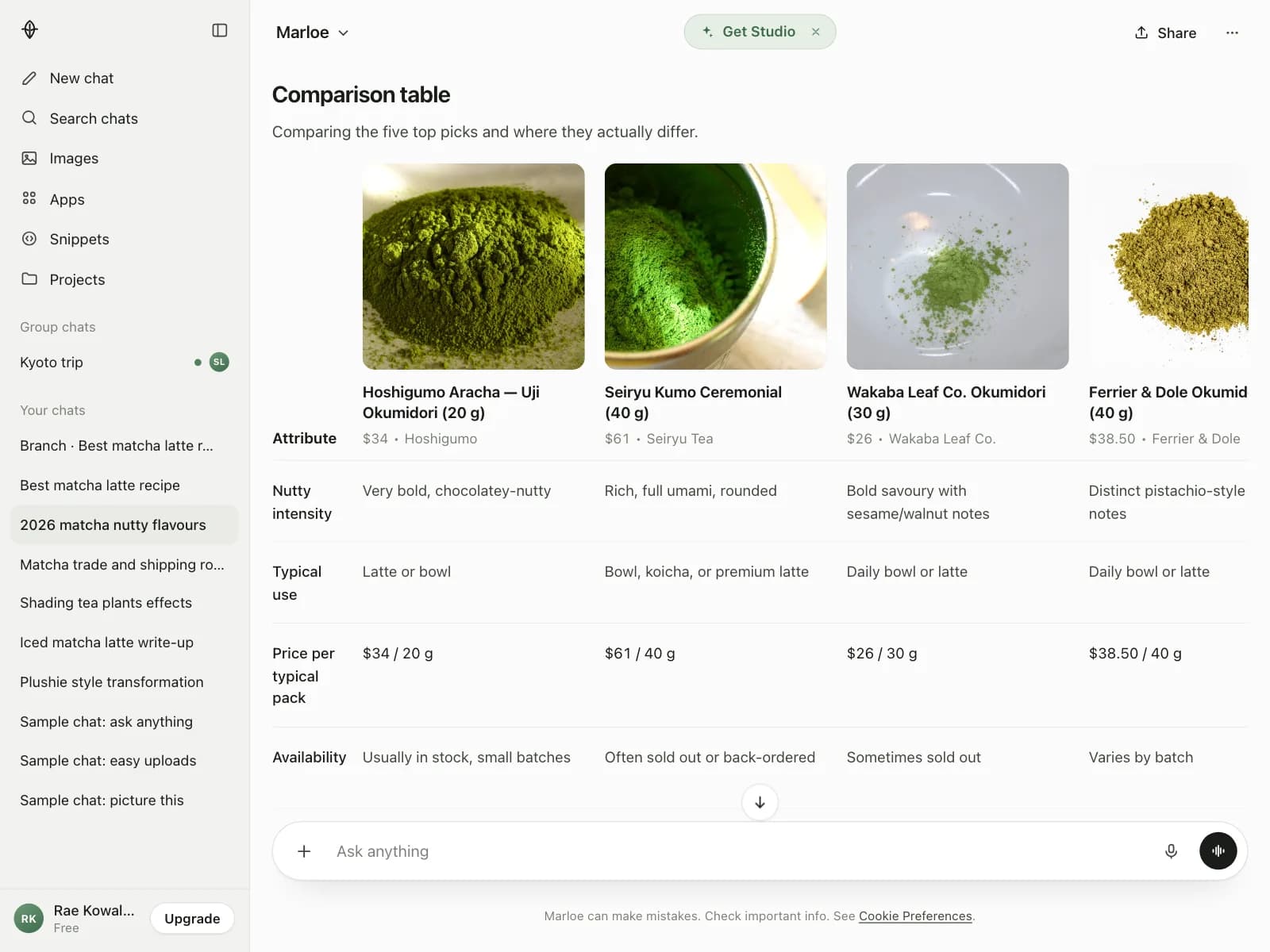Open Plushie style transformation chat
1270x952 pixels.
point(125,682)
